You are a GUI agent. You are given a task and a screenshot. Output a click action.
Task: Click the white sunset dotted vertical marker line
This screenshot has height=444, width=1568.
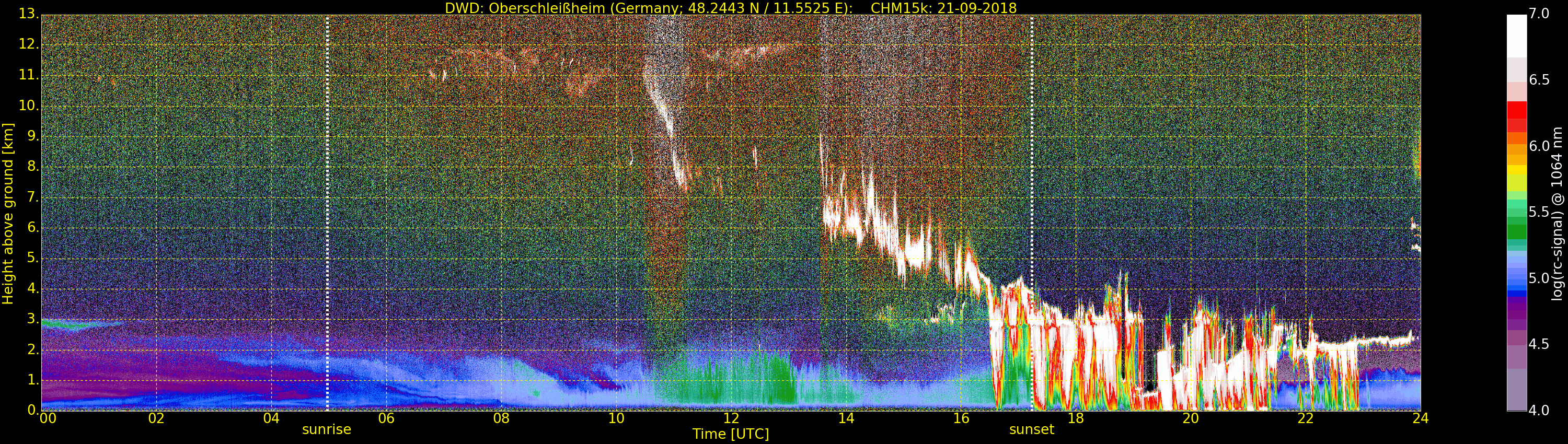click(1032, 213)
